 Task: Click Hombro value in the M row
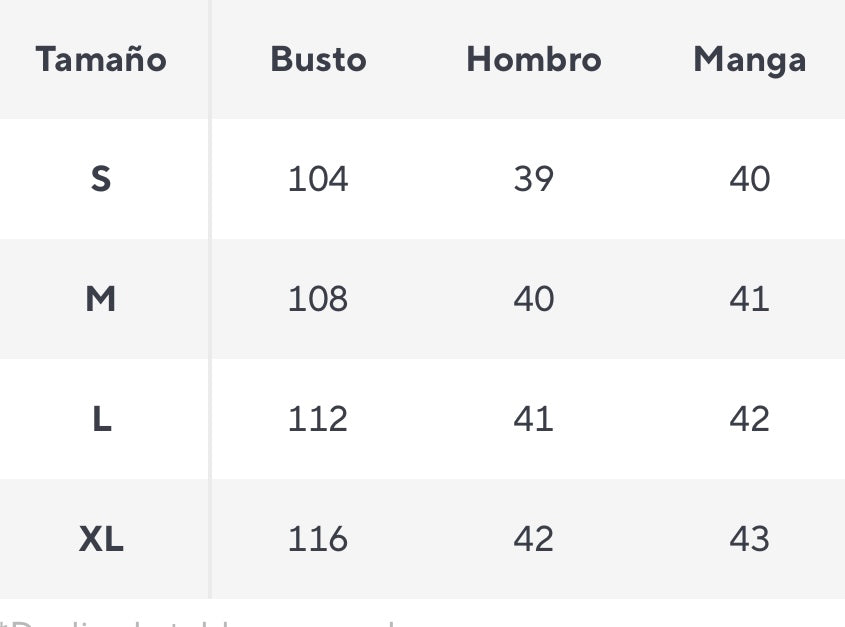533,299
